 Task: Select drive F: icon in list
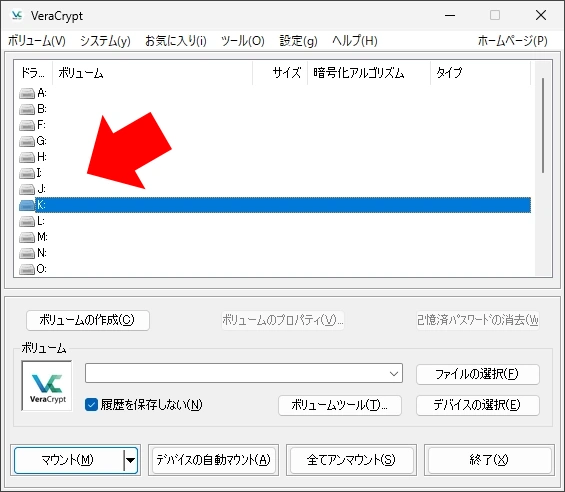(x=27, y=125)
